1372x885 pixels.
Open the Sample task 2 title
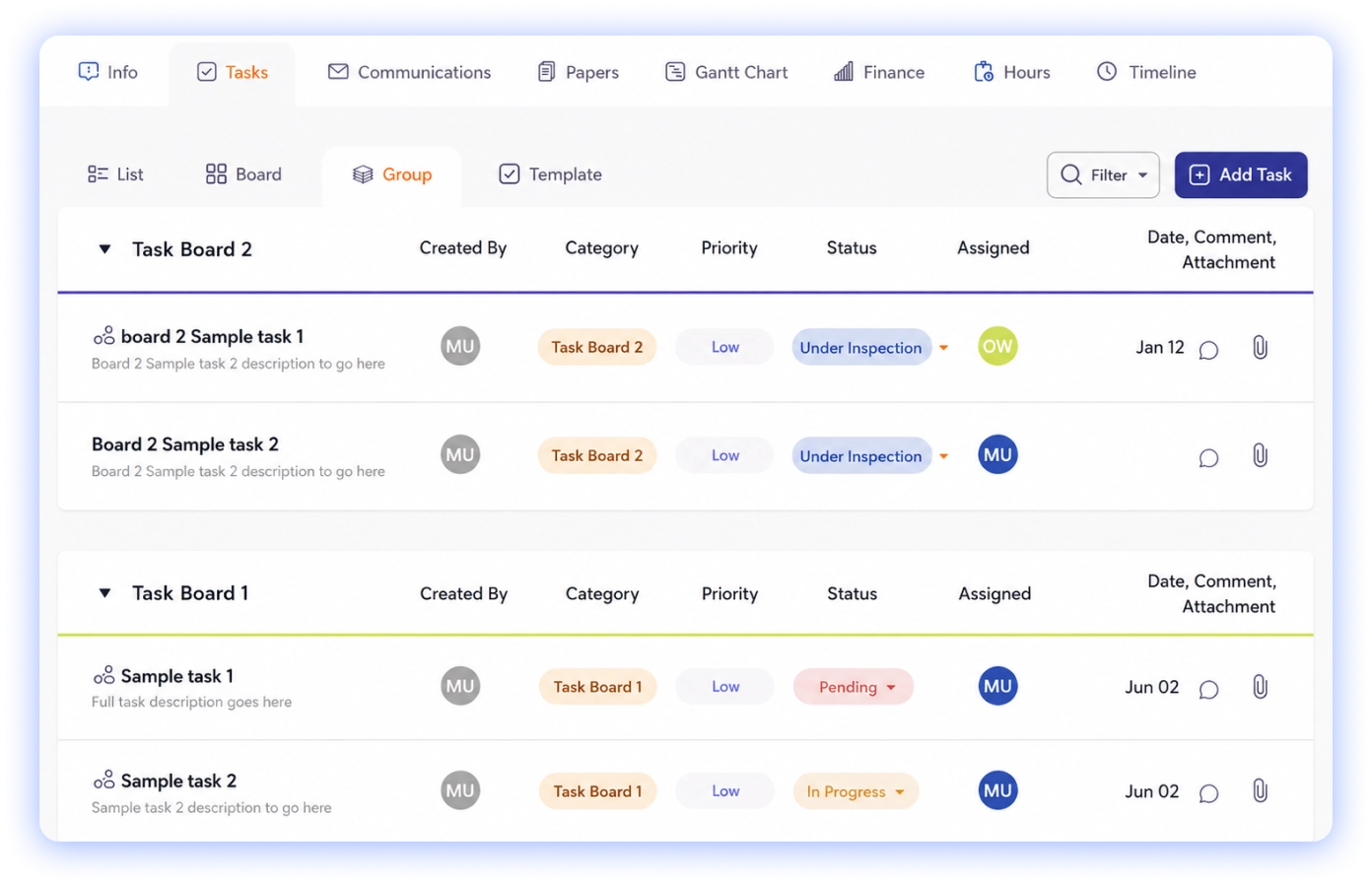pos(178,781)
